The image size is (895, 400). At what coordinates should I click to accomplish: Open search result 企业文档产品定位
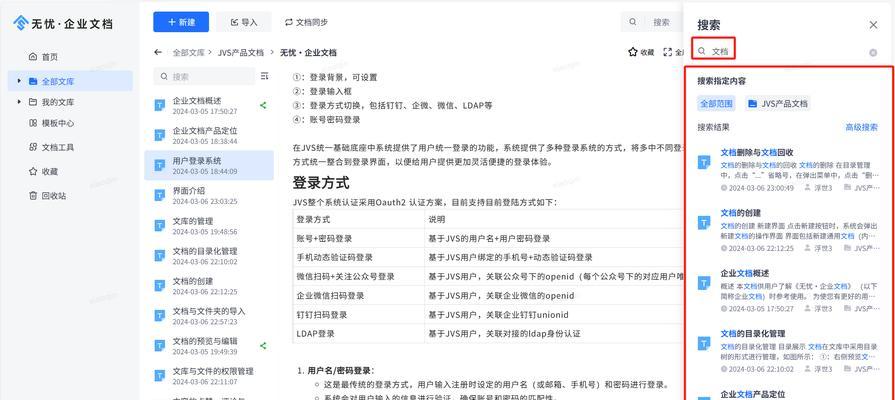pyautogui.click(x=753, y=394)
